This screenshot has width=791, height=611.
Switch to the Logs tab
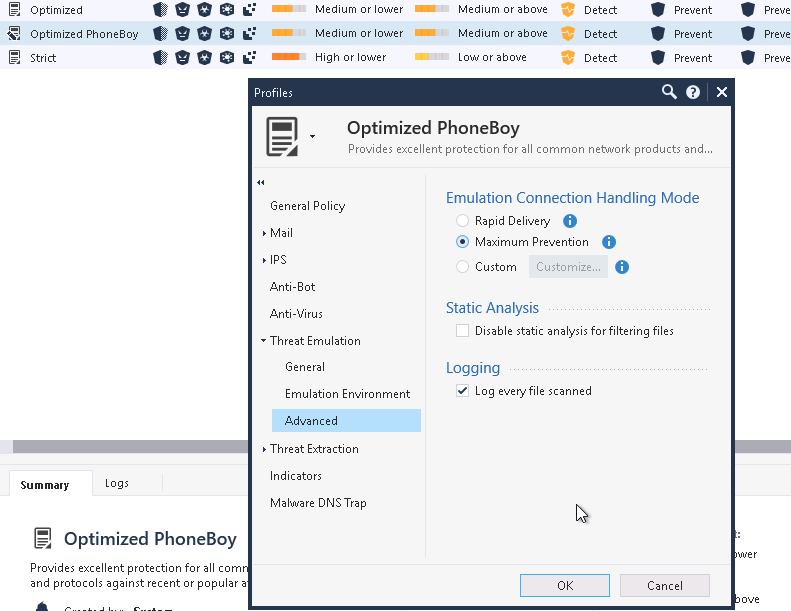[x=117, y=483]
